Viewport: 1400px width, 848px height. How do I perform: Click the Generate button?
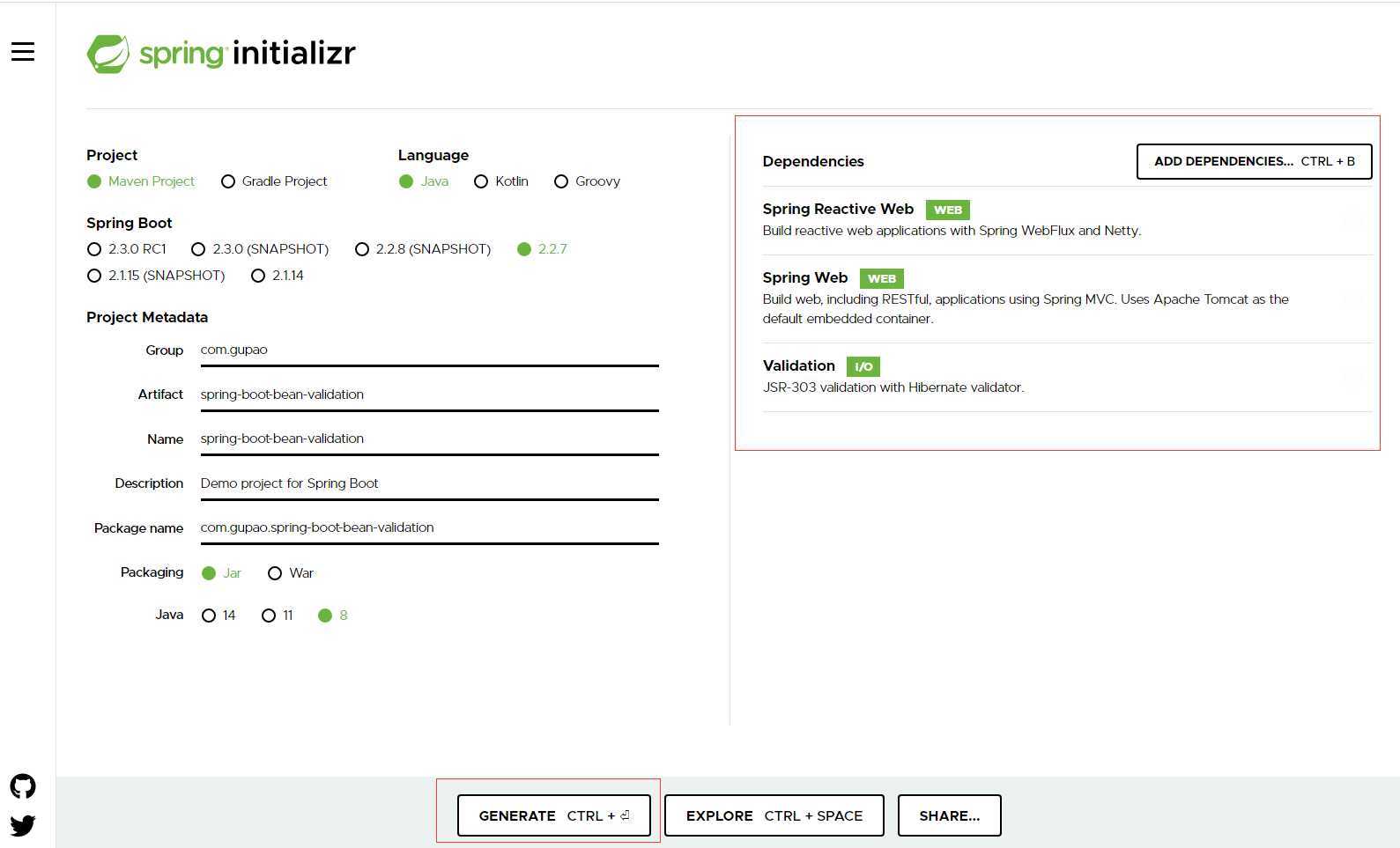[x=553, y=815]
